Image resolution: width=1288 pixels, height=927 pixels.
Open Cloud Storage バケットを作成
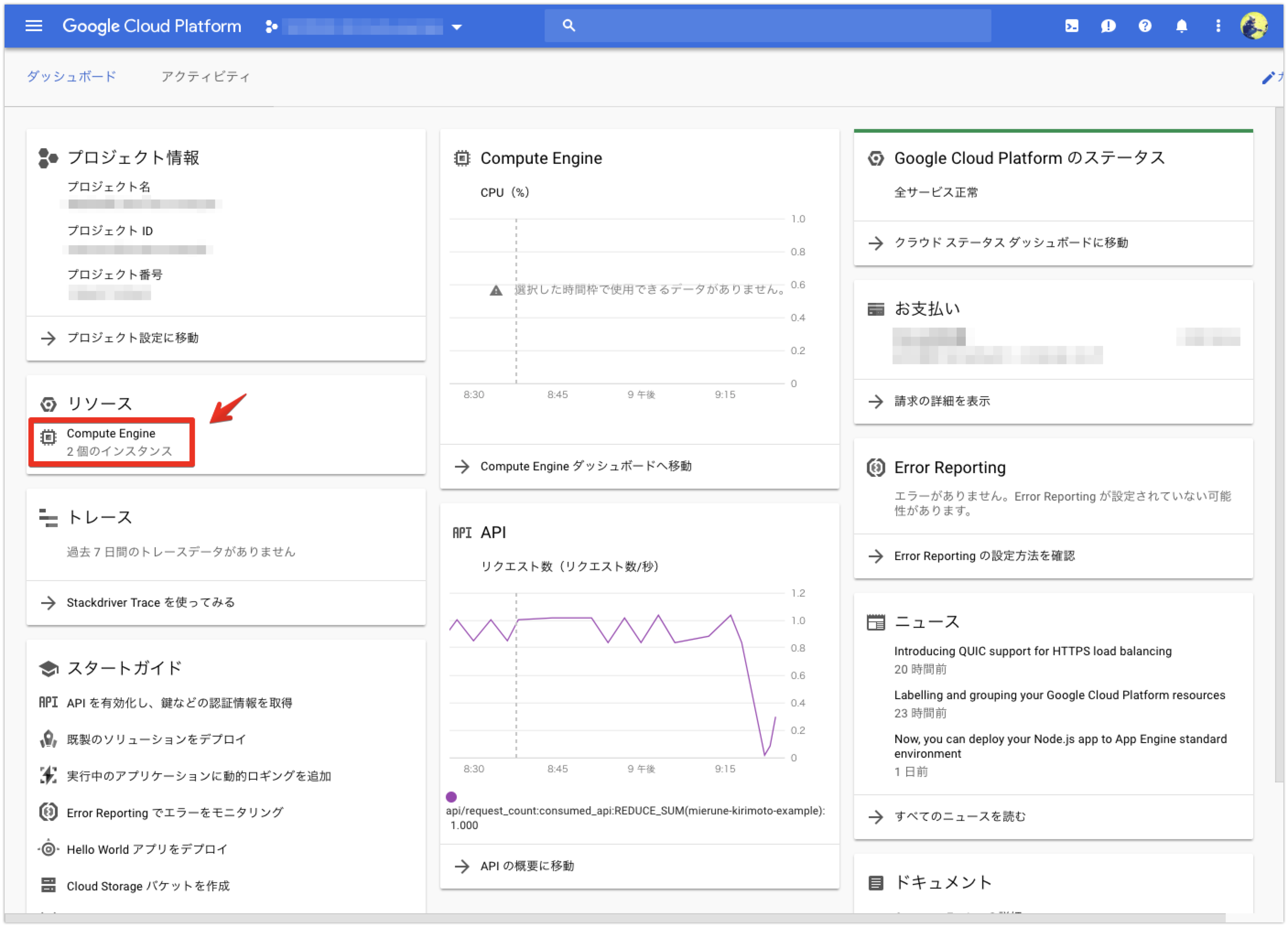pyautogui.click(x=148, y=886)
